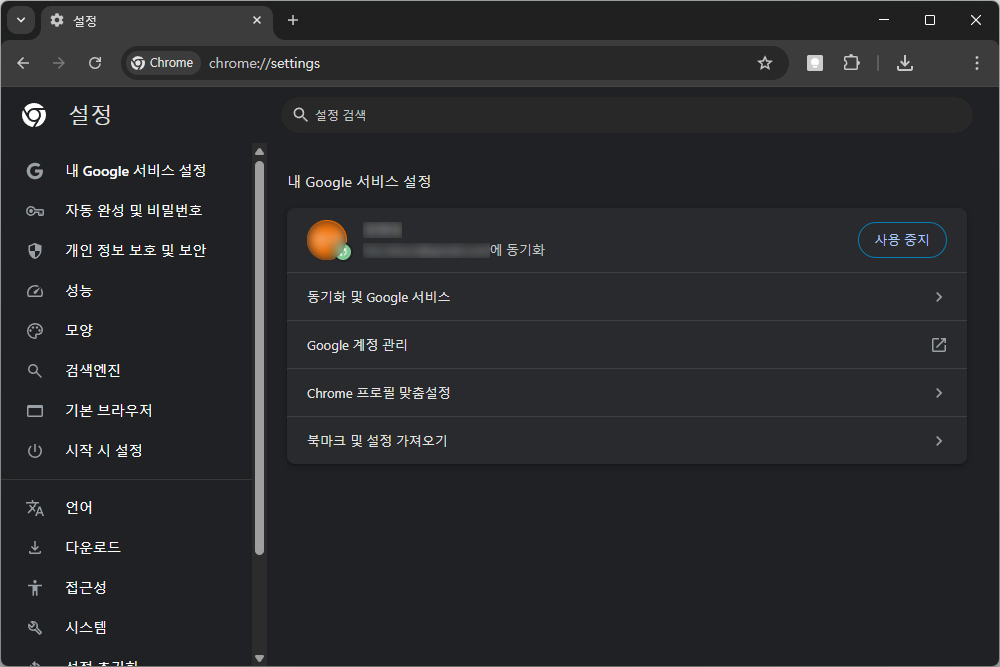The width and height of the screenshot is (1000, 667).
Task: Open 시스템 settings section
Action: (x=128, y=627)
